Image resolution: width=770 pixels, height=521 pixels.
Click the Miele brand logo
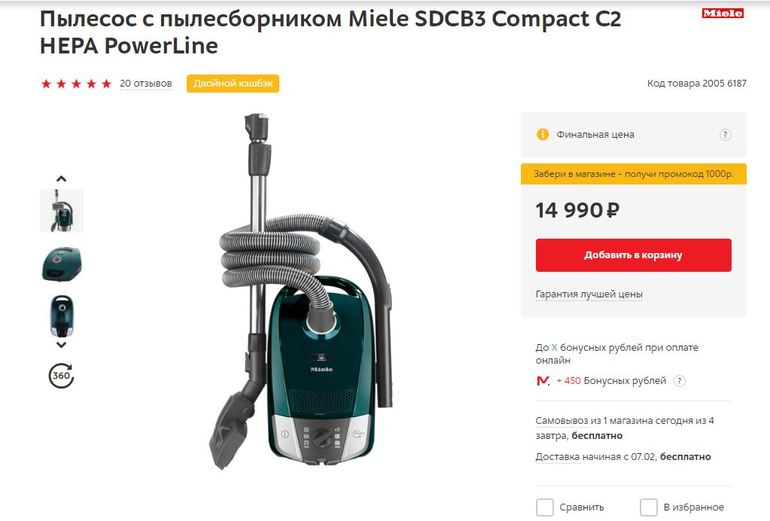click(x=722, y=13)
